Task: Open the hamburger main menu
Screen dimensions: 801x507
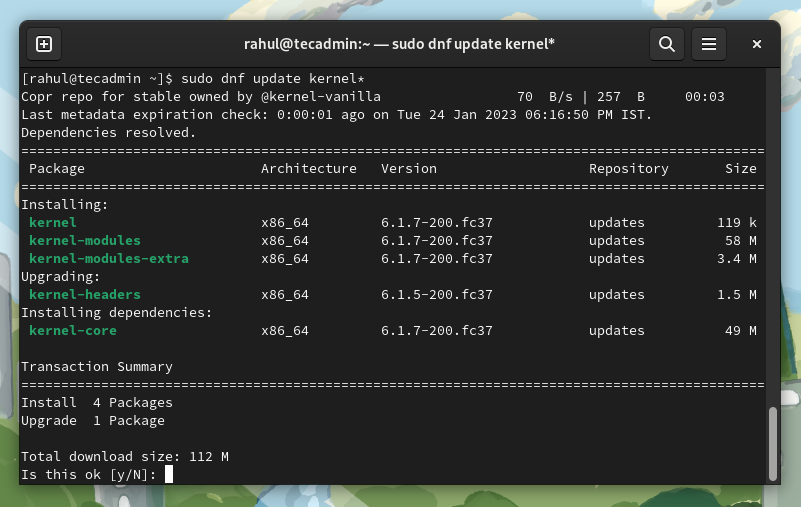Action: [x=709, y=44]
